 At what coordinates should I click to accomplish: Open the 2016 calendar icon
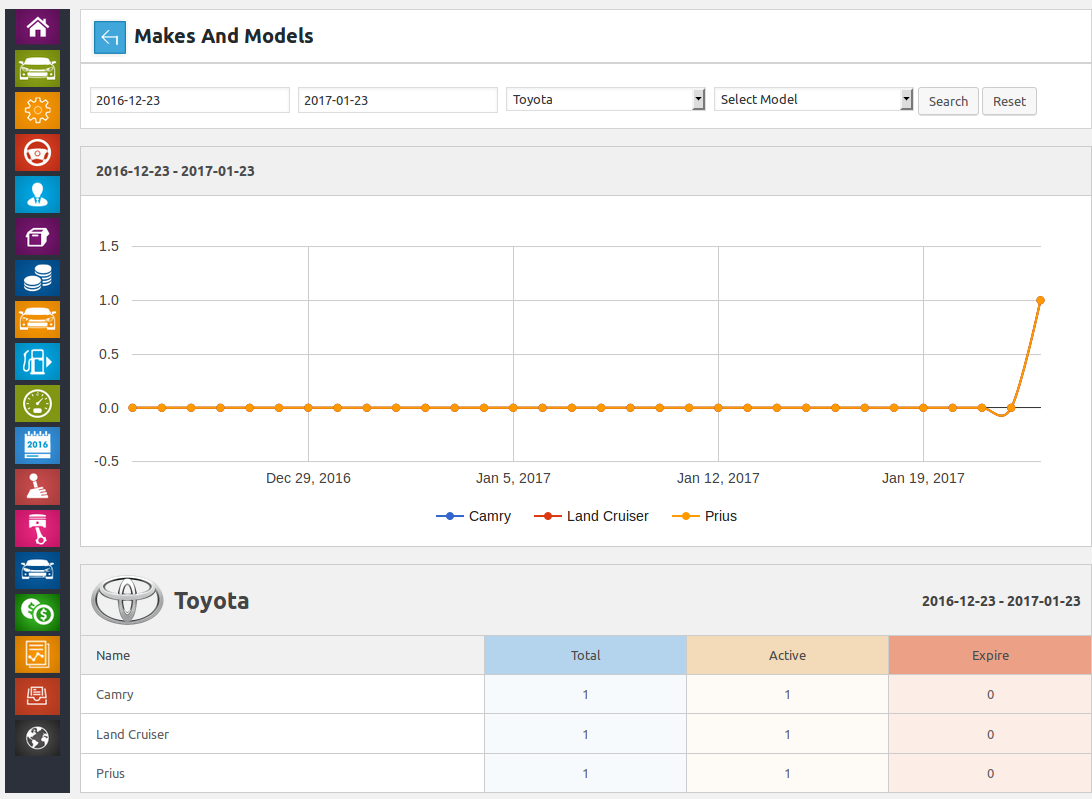click(x=38, y=445)
